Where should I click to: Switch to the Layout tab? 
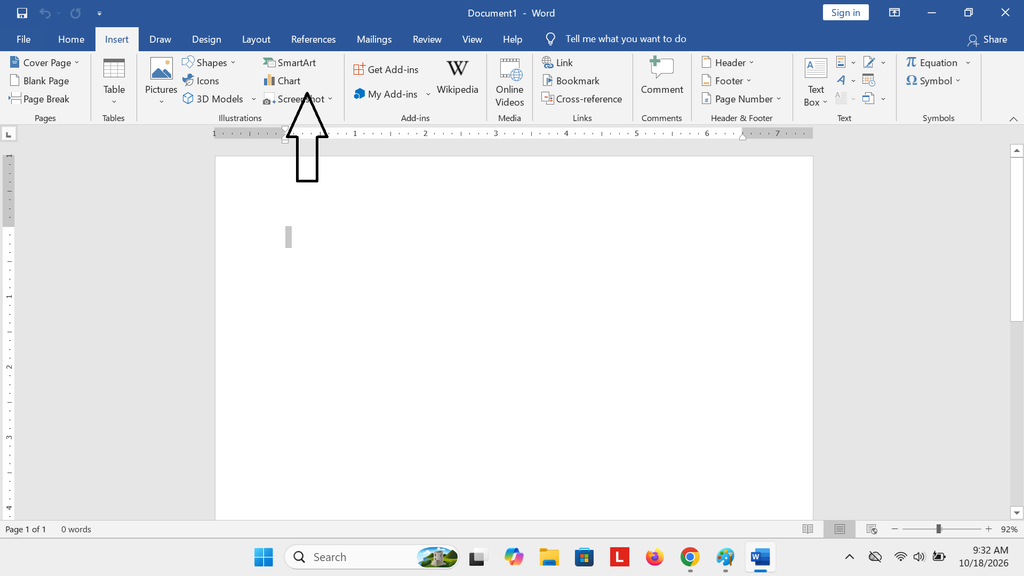point(256,39)
